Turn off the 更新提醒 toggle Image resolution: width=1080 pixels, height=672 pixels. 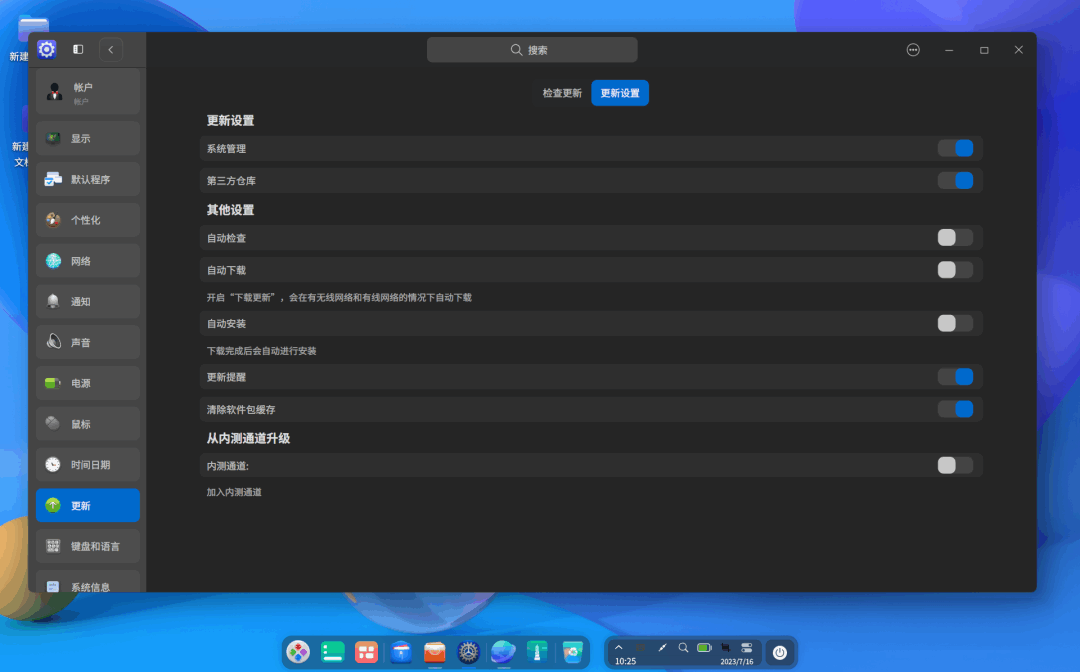click(x=955, y=377)
